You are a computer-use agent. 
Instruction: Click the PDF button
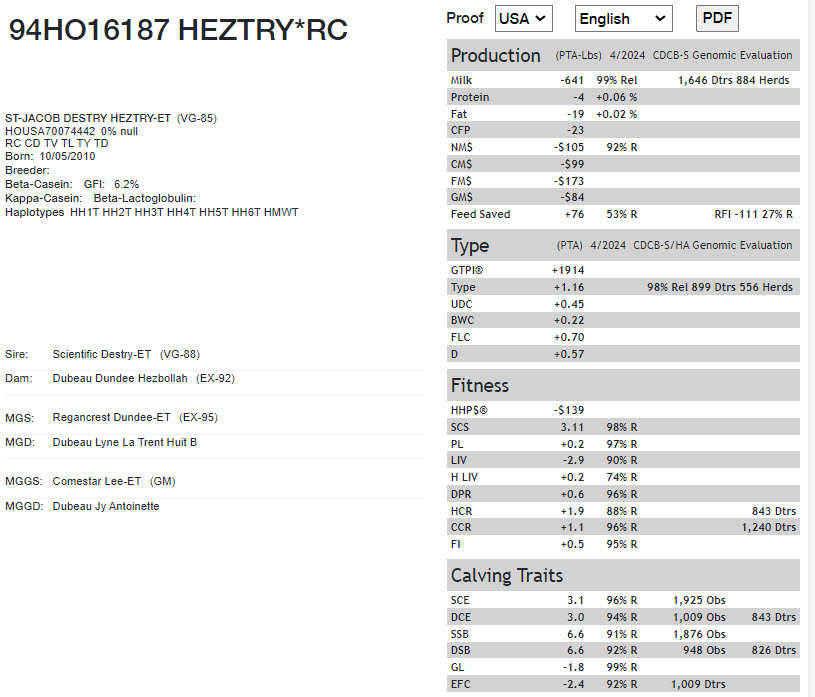tap(718, 18)
